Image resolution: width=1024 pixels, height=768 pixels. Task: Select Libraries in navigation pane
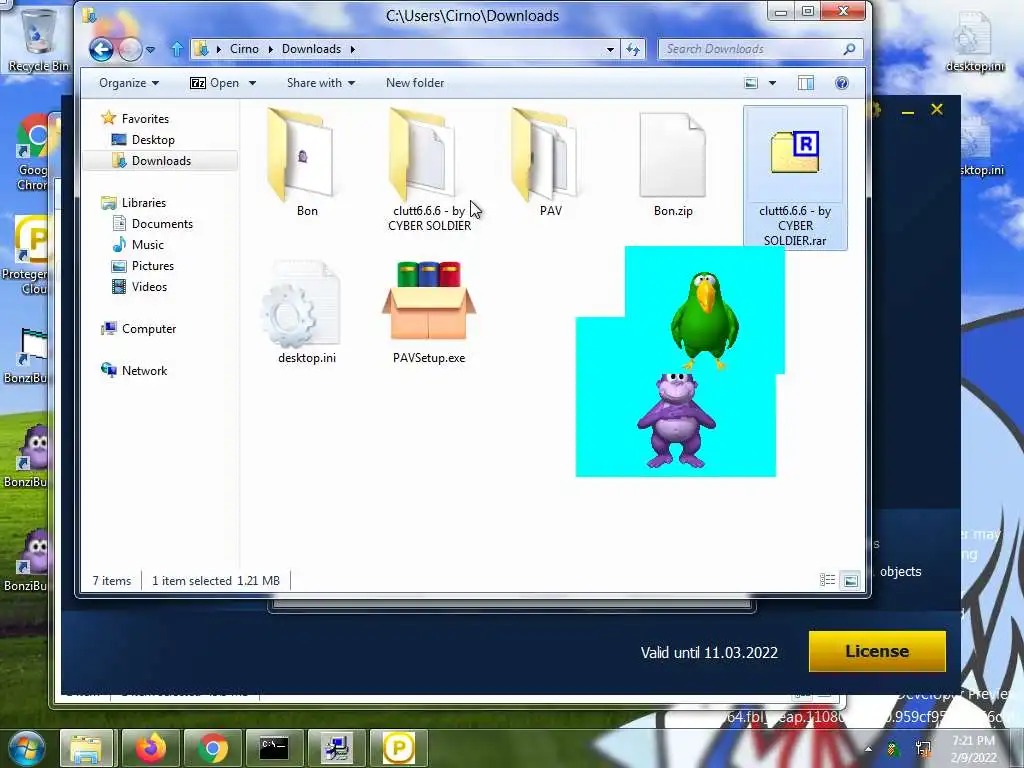coord(144,202)
